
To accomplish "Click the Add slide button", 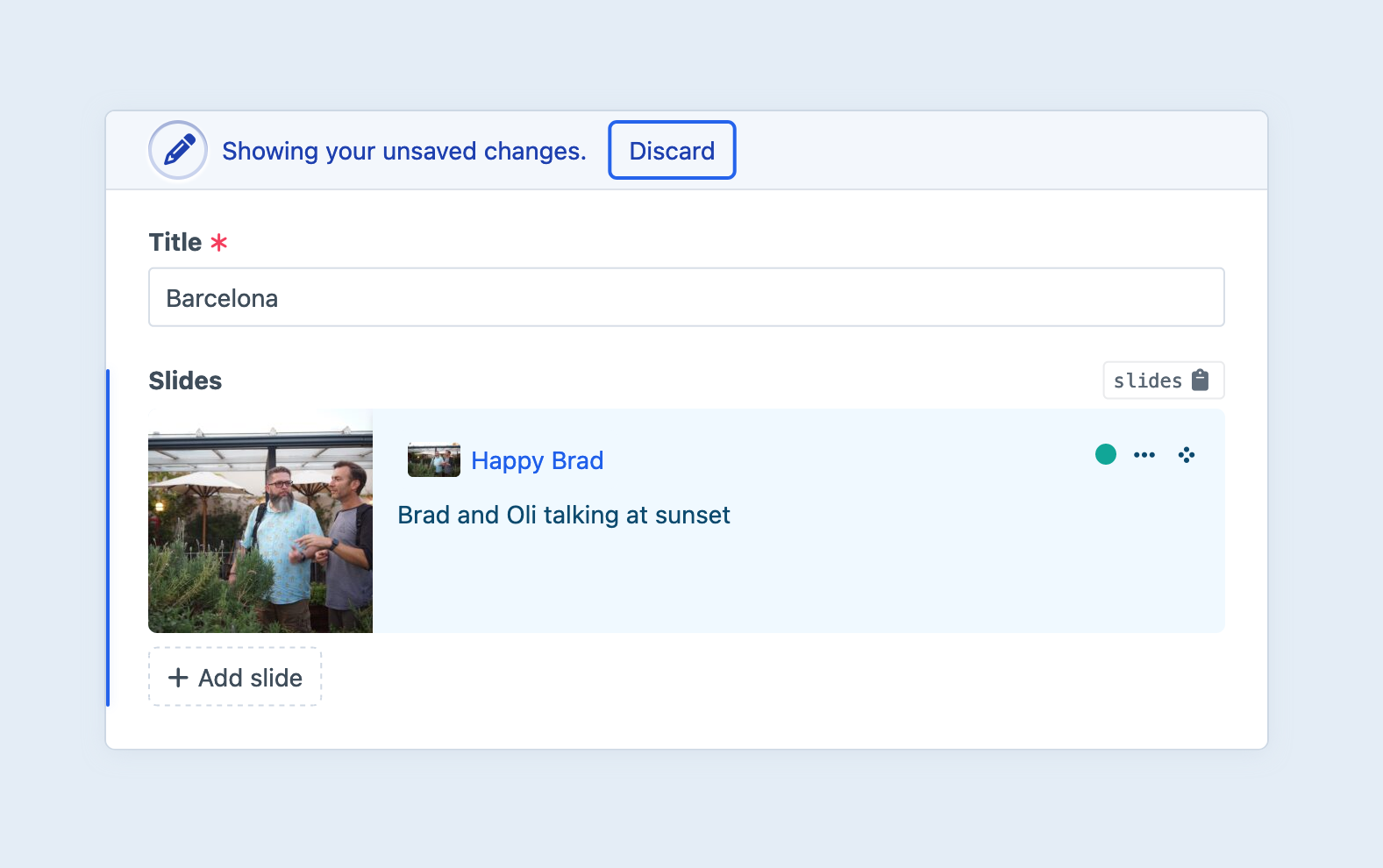I will (235, 677).
